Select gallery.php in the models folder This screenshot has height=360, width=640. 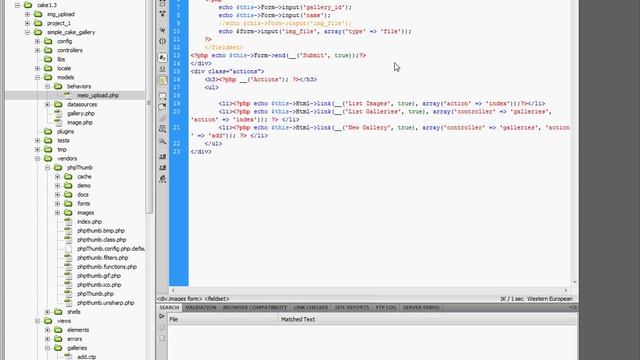[x=81, y=113]
